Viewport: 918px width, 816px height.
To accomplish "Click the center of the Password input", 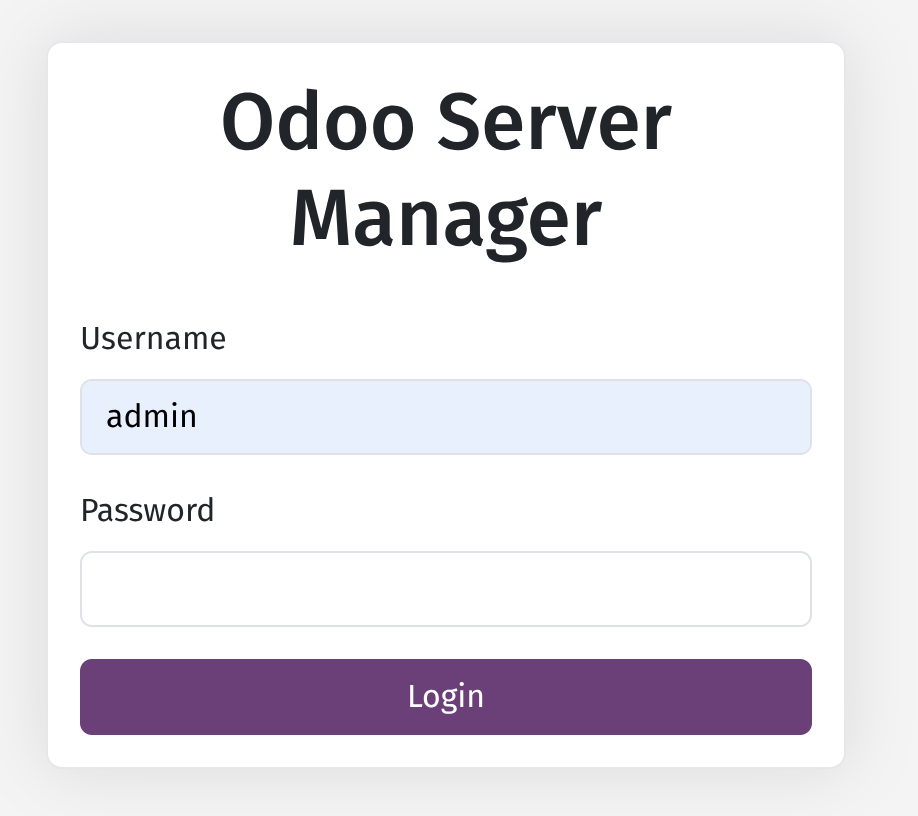I will (446, 589).
